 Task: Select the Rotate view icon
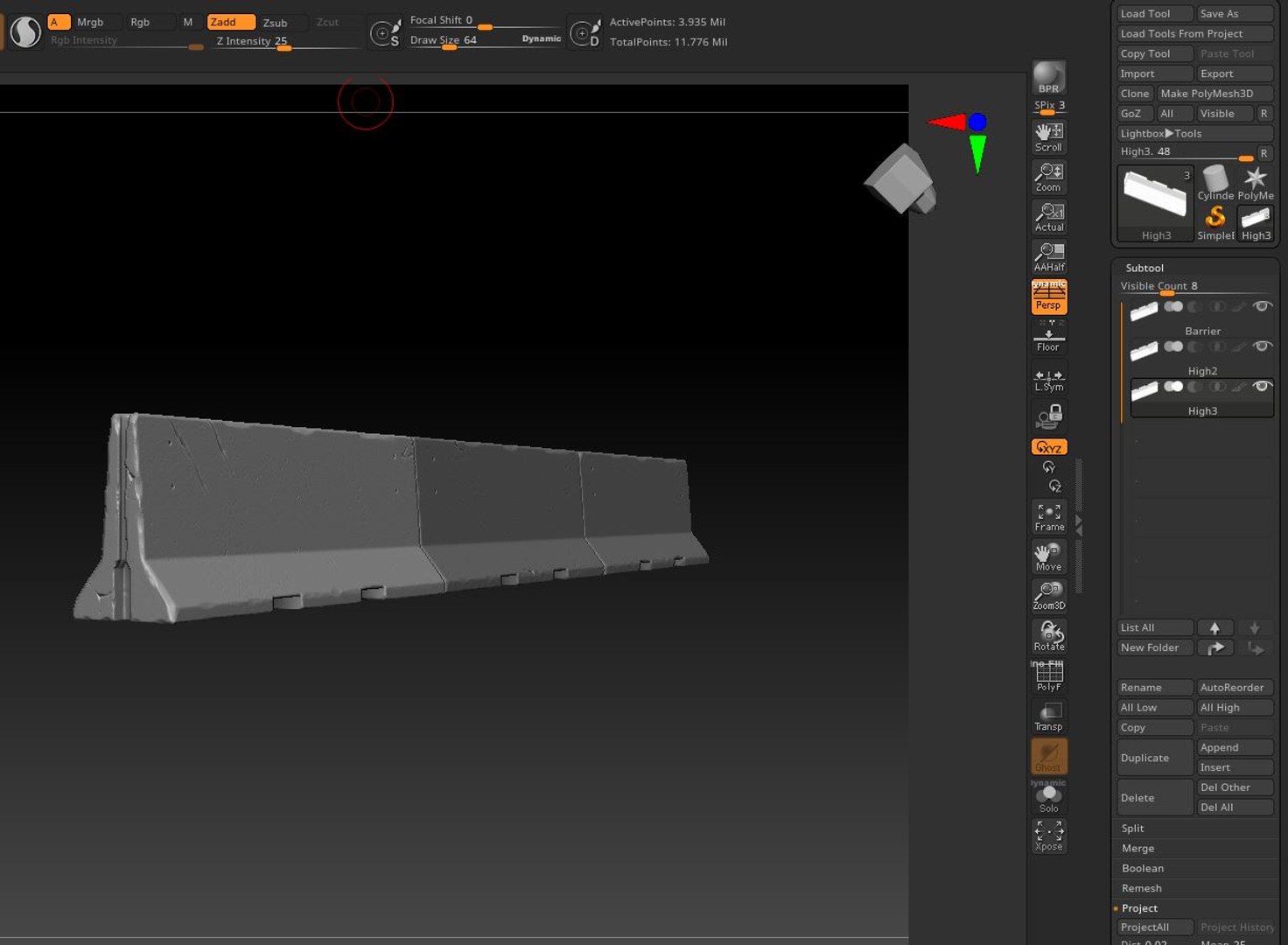[1048, 637]
